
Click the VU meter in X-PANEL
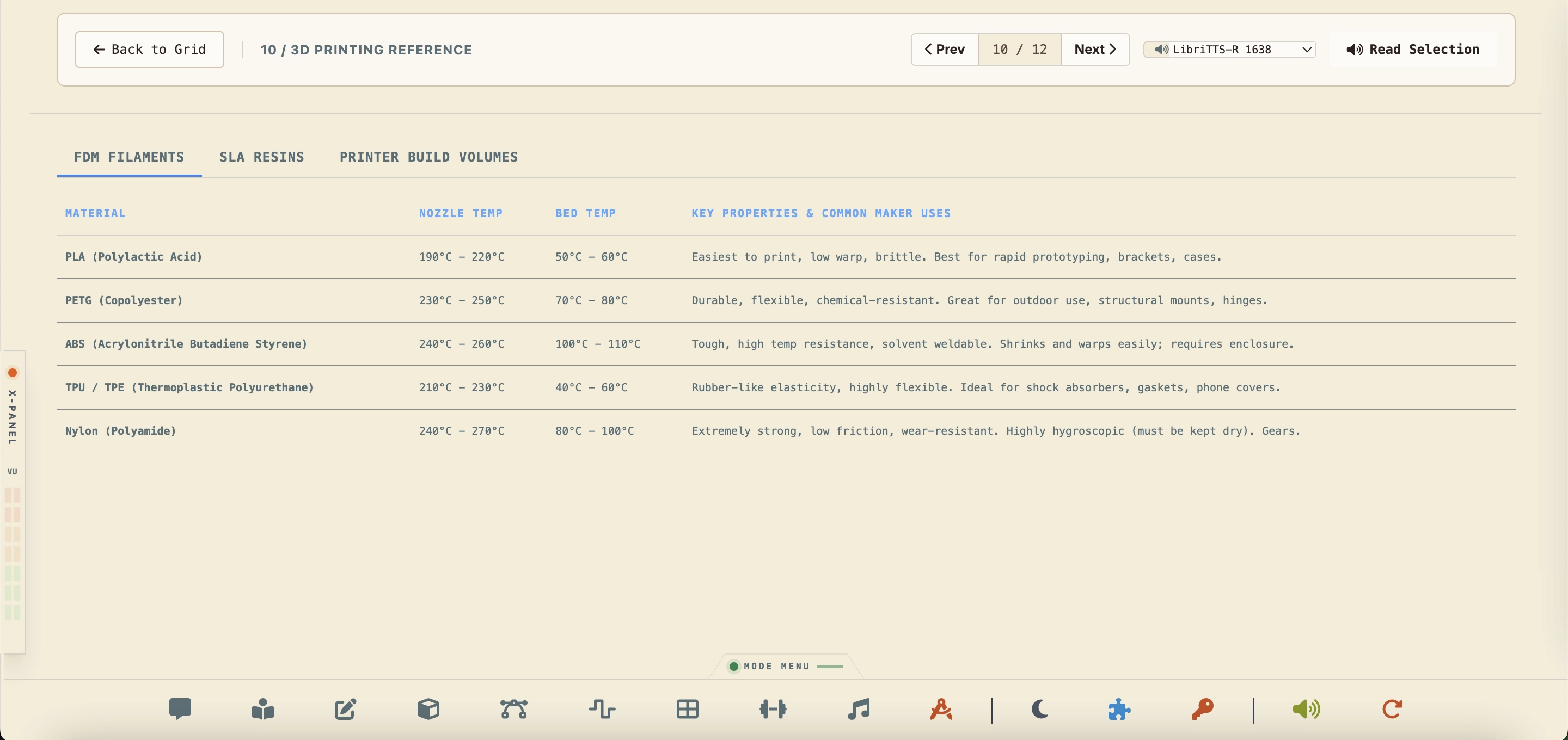pos(12,553)
